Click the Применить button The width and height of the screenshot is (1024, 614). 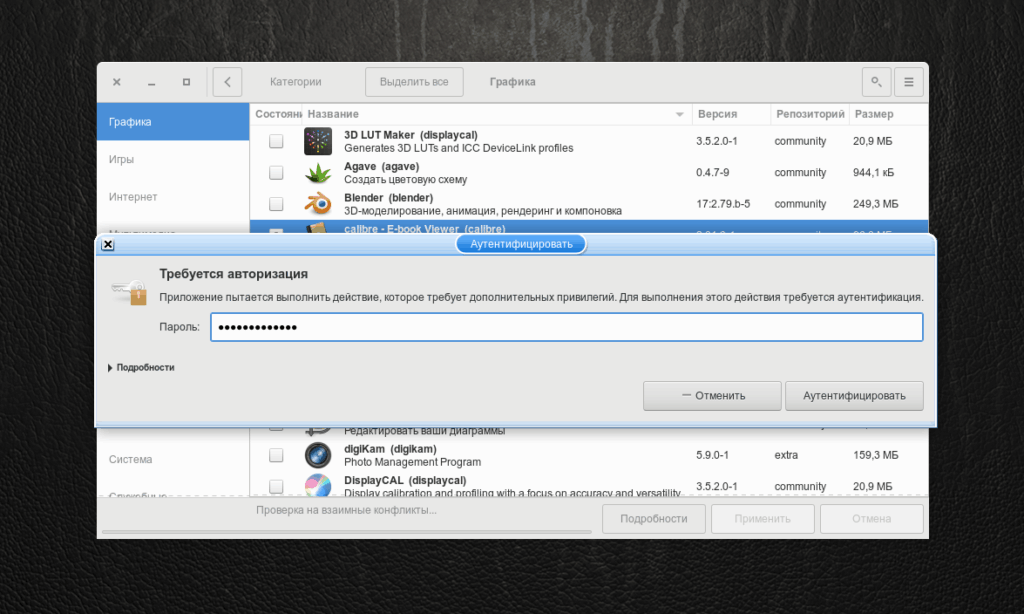(763, 519)
